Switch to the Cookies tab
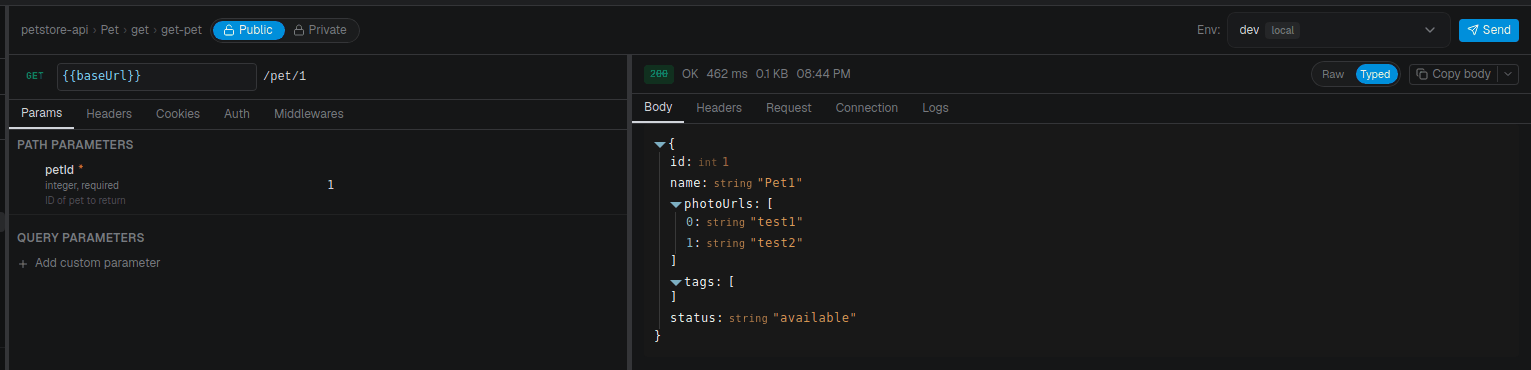Viewport: 1531px width, 370px height. 178,114
